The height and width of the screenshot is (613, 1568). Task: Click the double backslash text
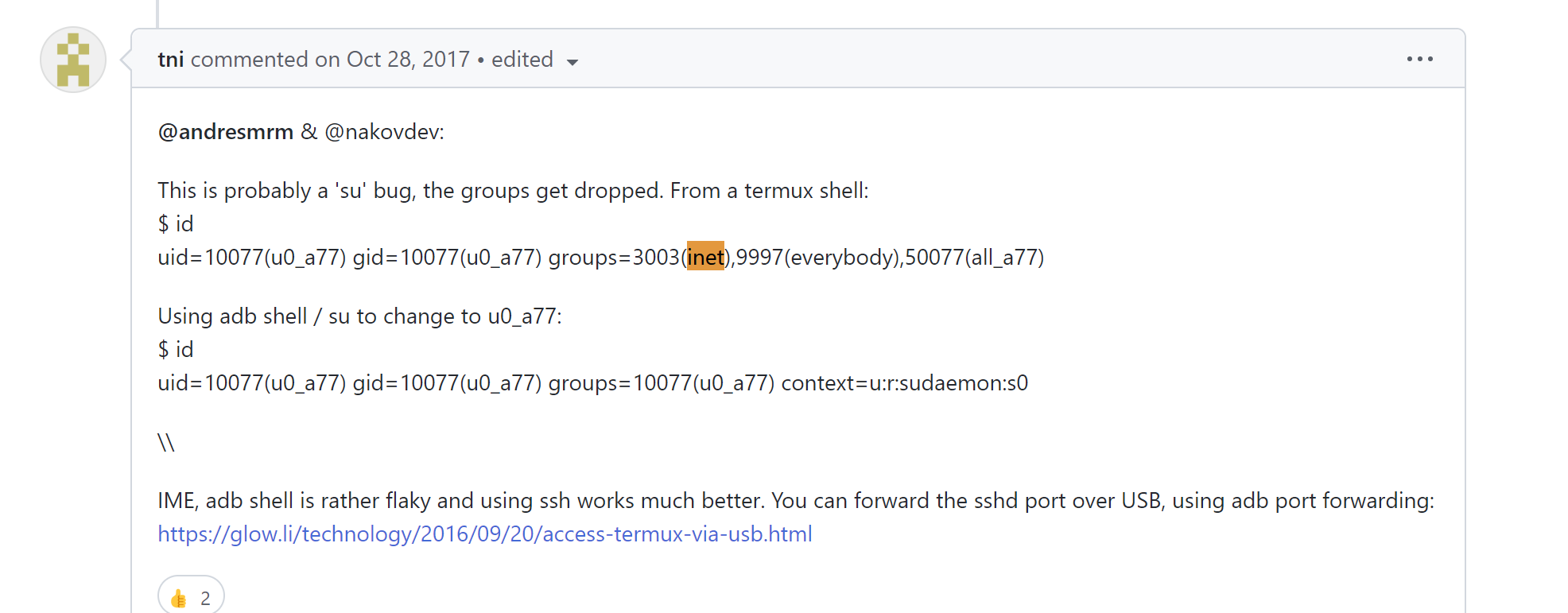click(x=166, y=442)
